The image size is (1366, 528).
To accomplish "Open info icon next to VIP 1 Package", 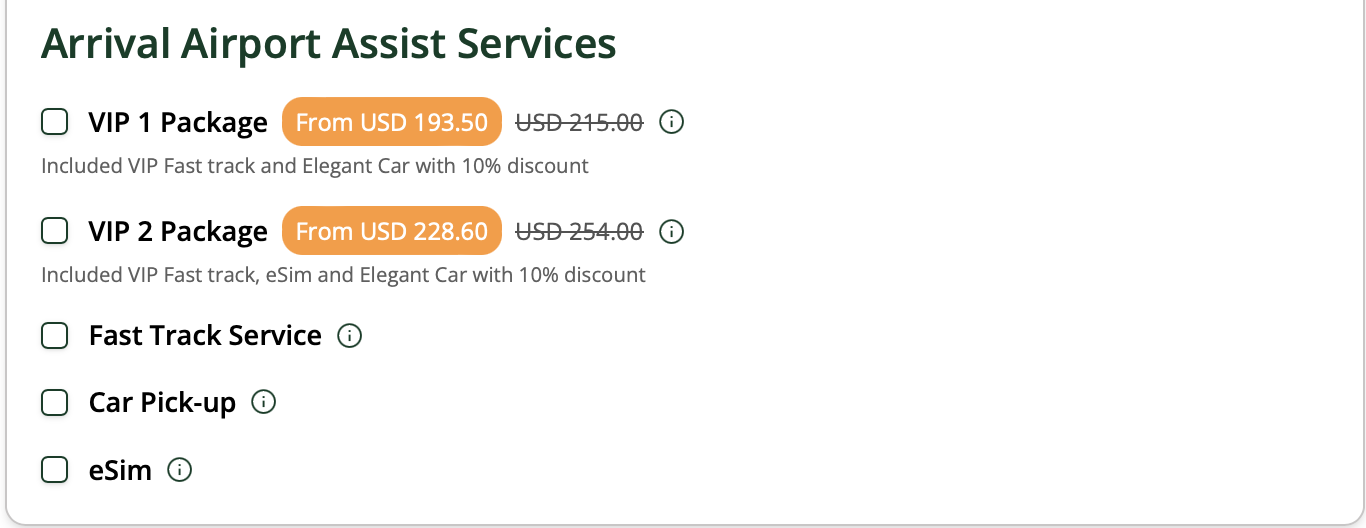I will tap(673, 123).
